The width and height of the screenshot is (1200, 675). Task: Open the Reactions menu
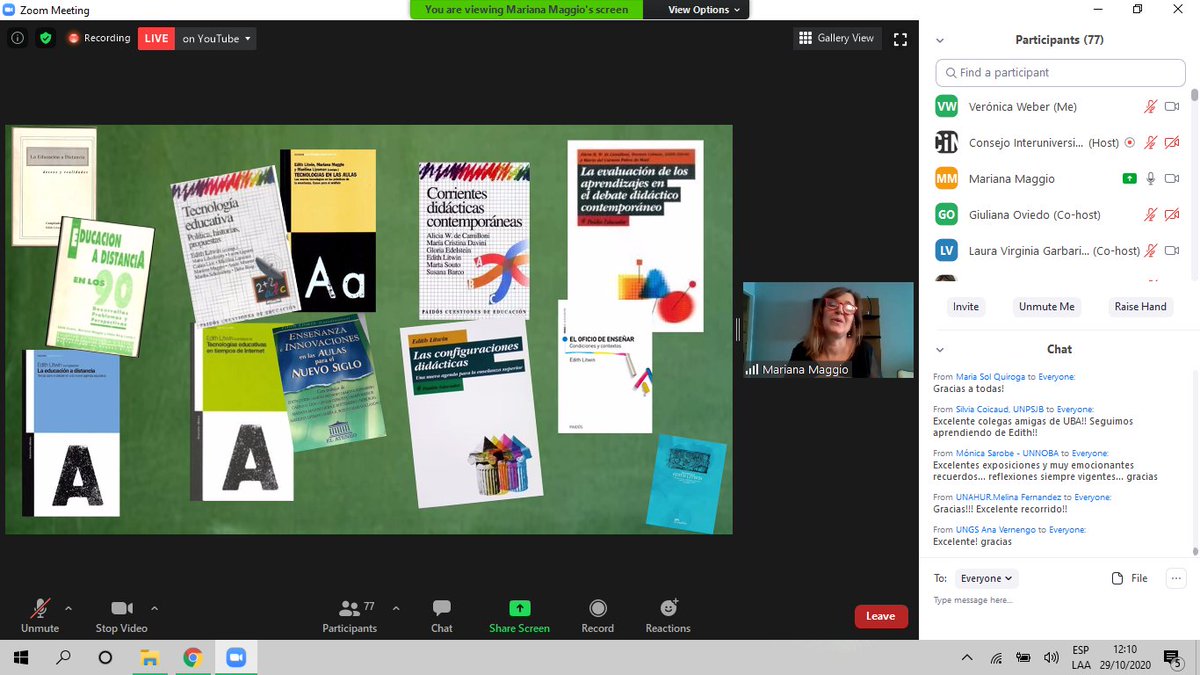click(x=668, y=616)
